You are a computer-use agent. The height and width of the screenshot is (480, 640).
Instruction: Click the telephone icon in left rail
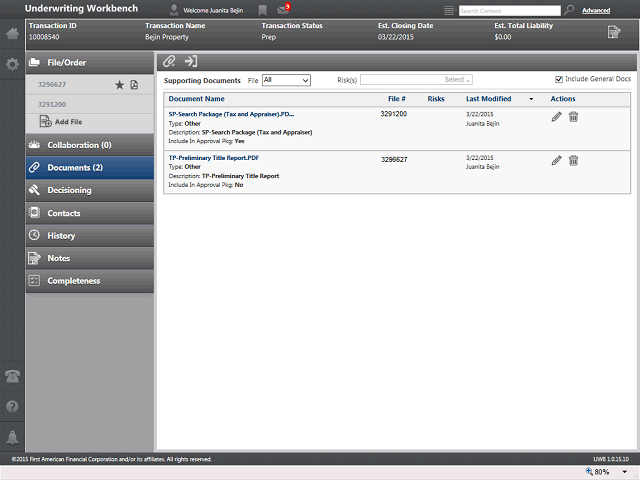[12, 376]
